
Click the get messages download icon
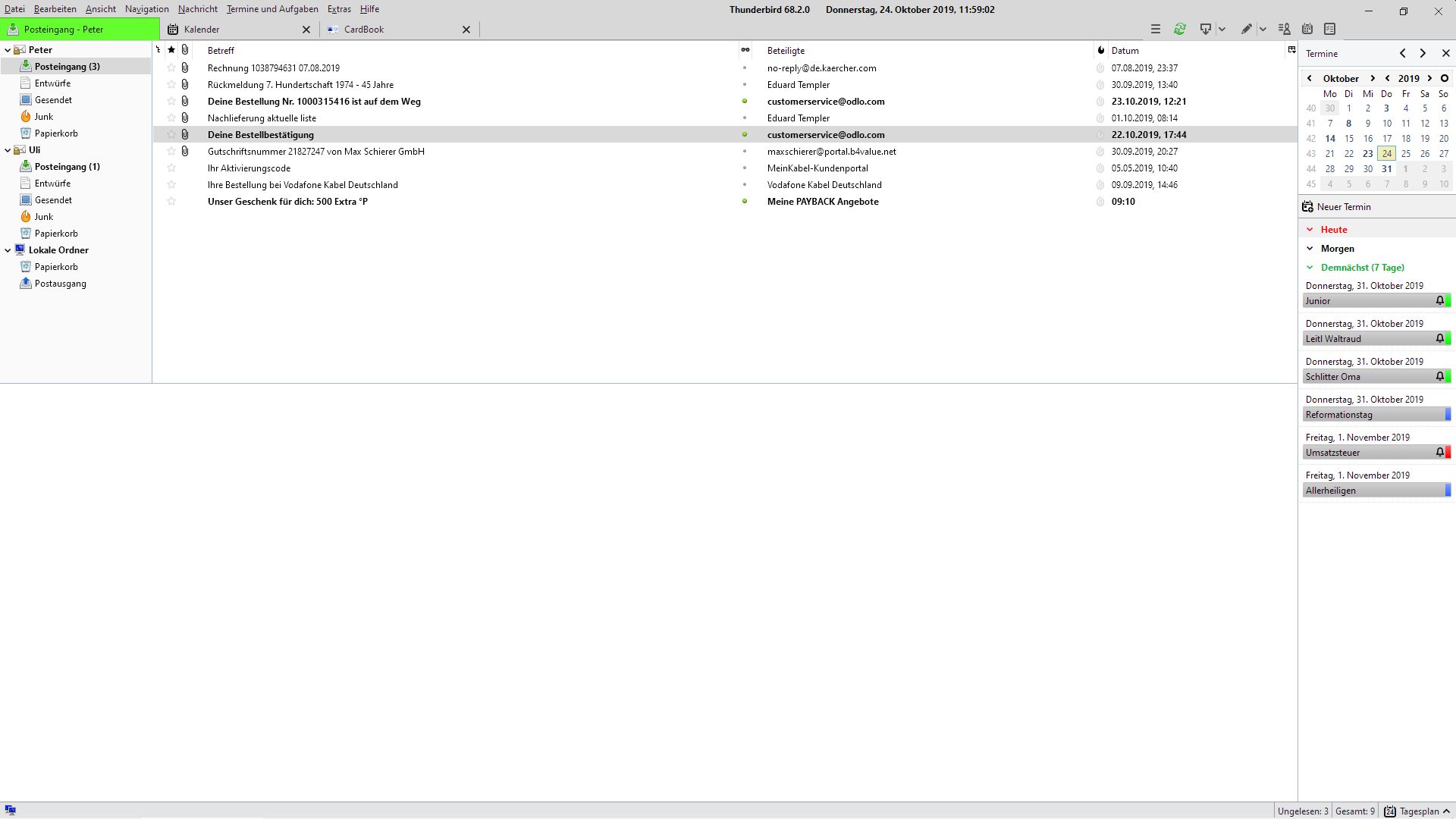tap(1205, 29)
